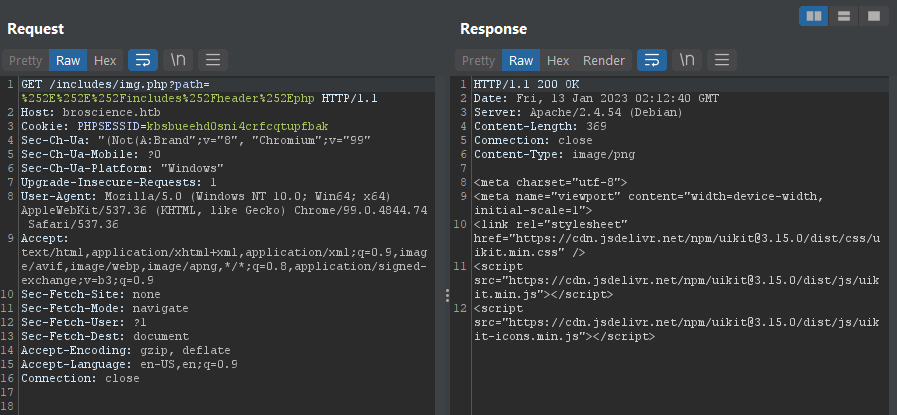Click the Sec-Ch-Ua header line

(x=196, y=140)
